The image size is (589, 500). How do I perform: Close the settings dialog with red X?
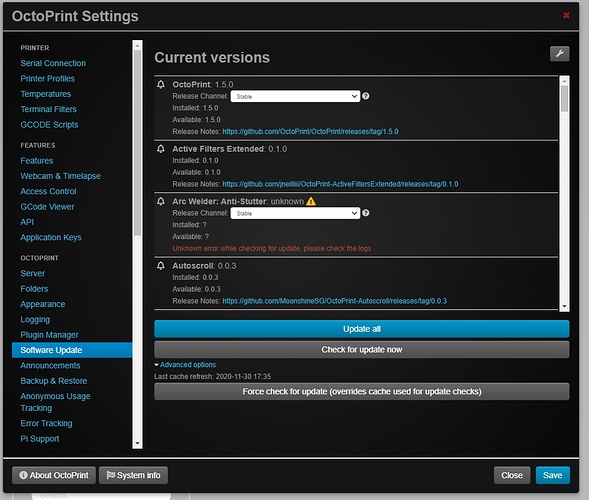coord(566,15)
